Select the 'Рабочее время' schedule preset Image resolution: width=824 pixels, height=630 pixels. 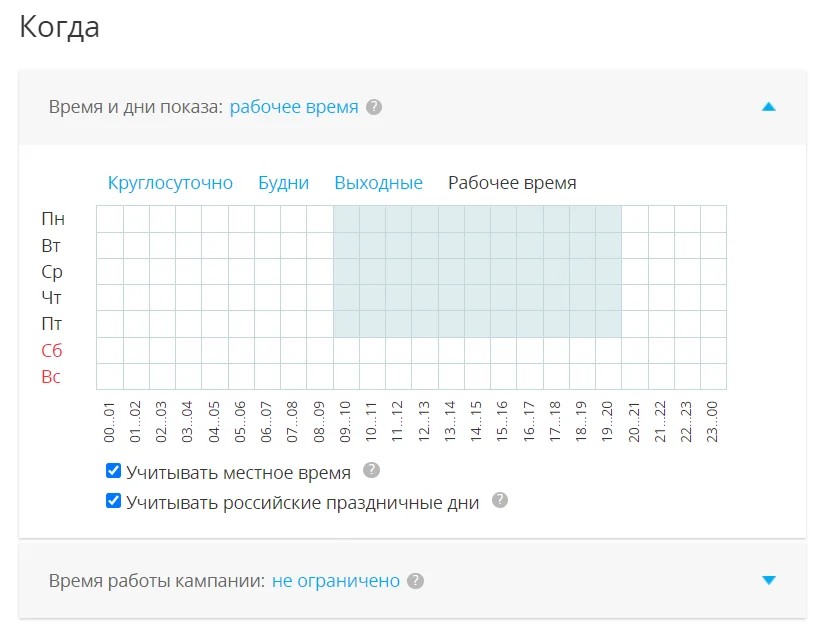pyautogui.click(x=512, y=183)
